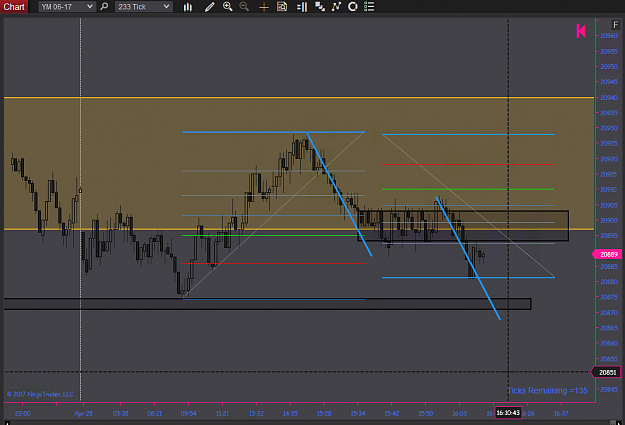The image size is (625, 425).
Task: Click the 16:10:43 crosshair time label
Action: 508,413
